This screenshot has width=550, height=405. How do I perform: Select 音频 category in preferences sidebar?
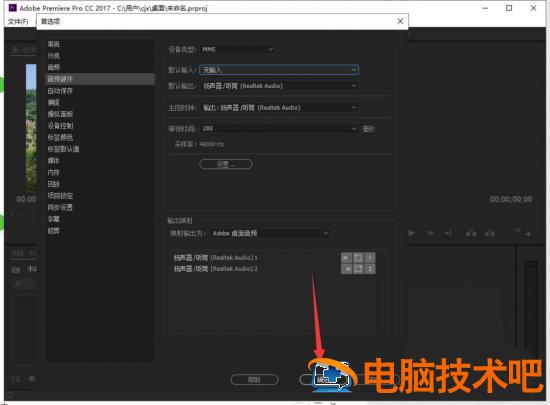[54, 67]
